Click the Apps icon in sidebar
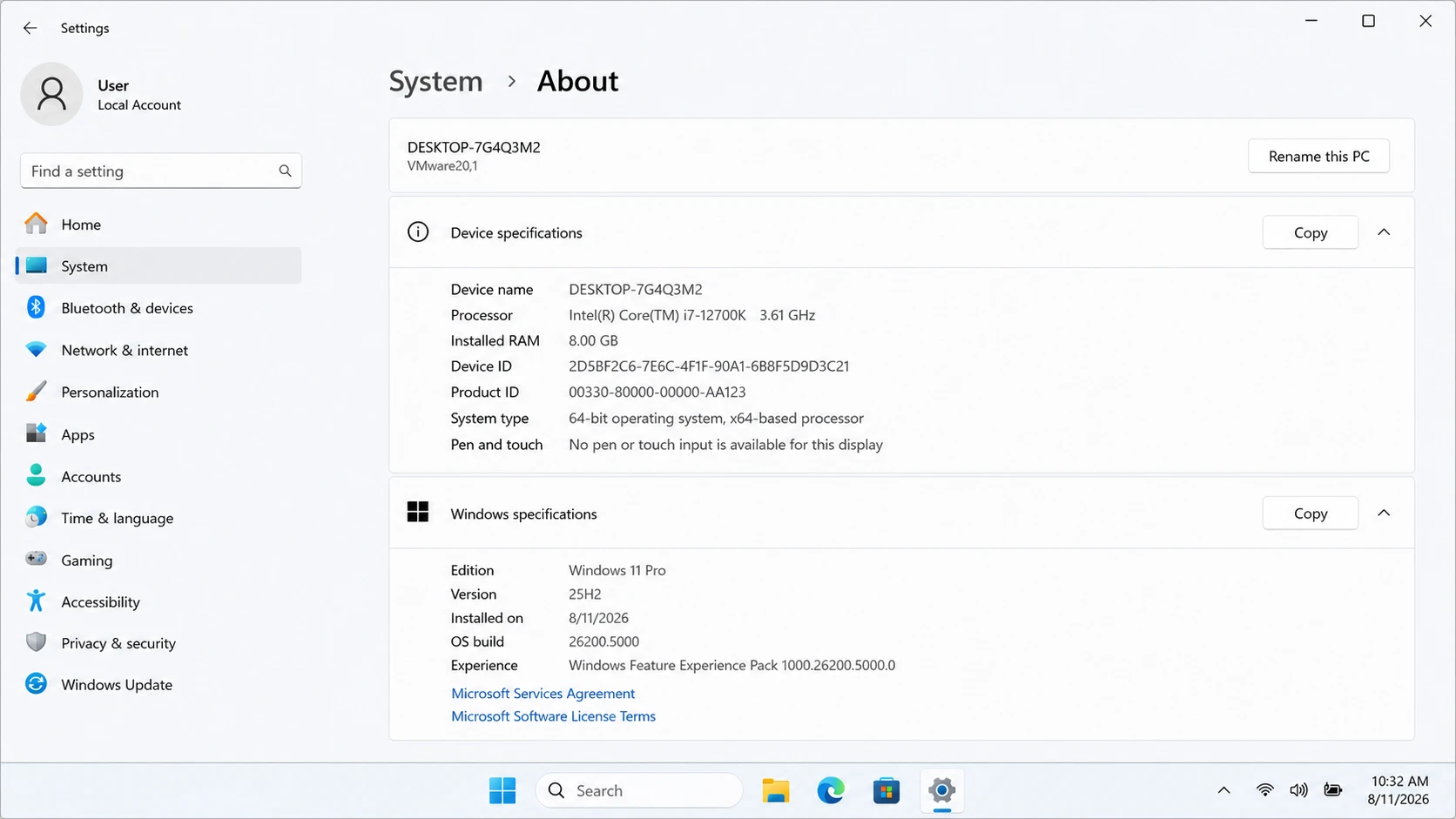This screenshot has height=819, width=1456. tap(36, 433)
